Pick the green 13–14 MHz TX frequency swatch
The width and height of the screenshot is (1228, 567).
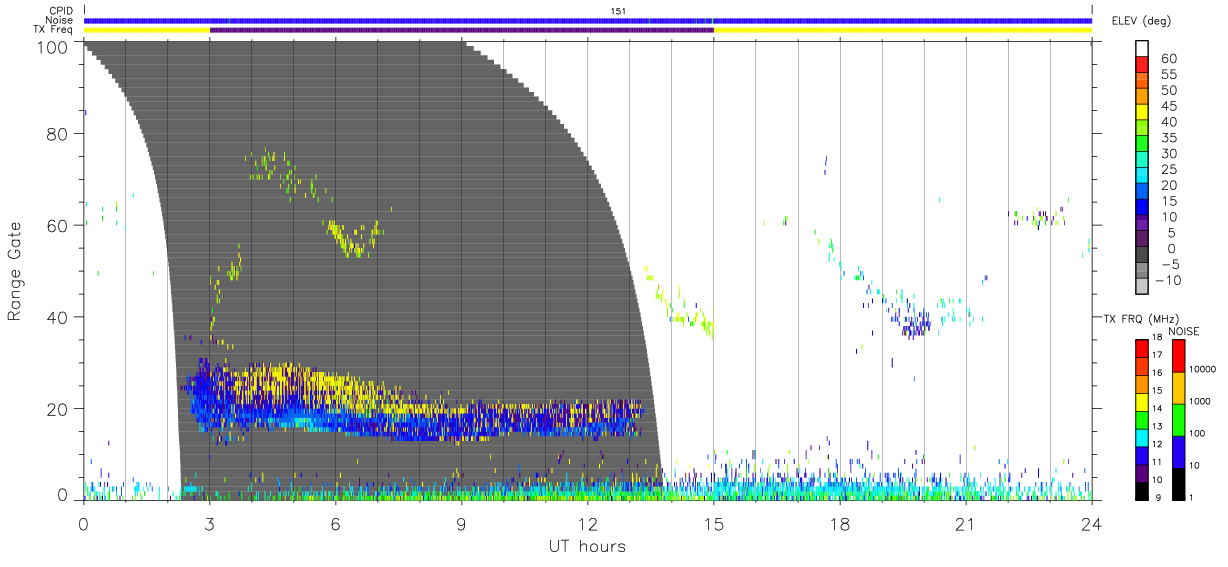[x=1141, y=419]
